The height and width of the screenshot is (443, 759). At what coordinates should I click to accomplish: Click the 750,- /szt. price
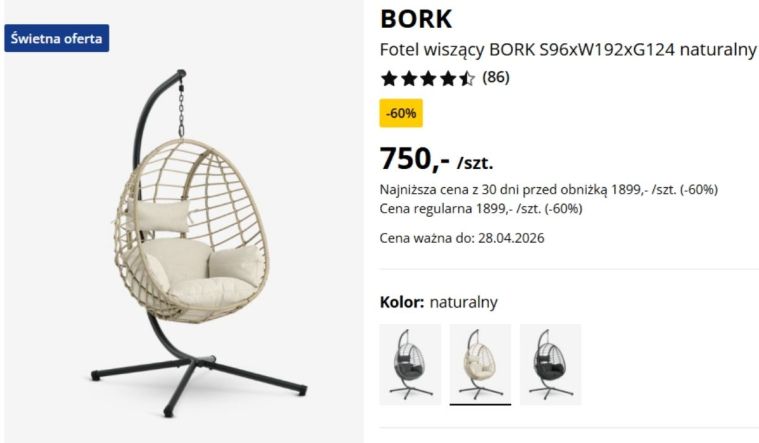point(437,159)
